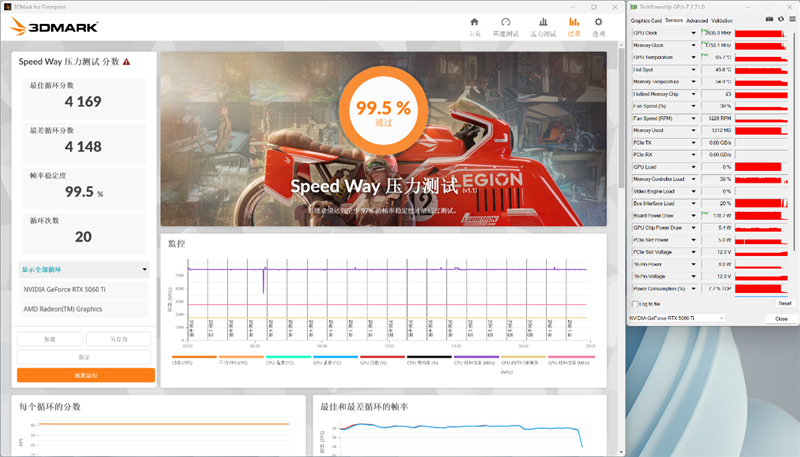The image size is (800, 457).
Task: Open GPU-Z hamburger menu icon
Action: point(792,19)
